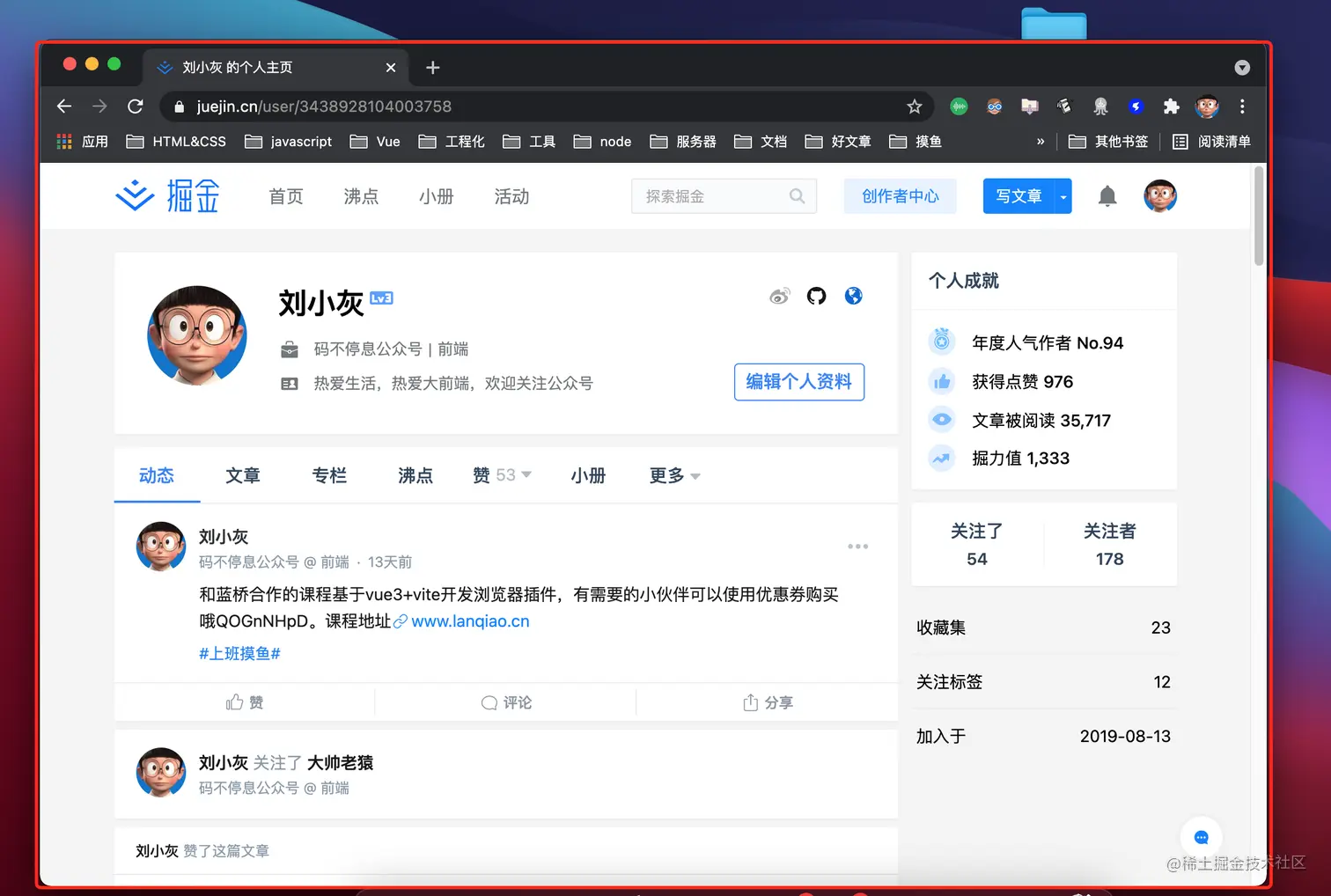Switch to the 文章 tab
1331x896 pixels.
[x=243, y=475]
